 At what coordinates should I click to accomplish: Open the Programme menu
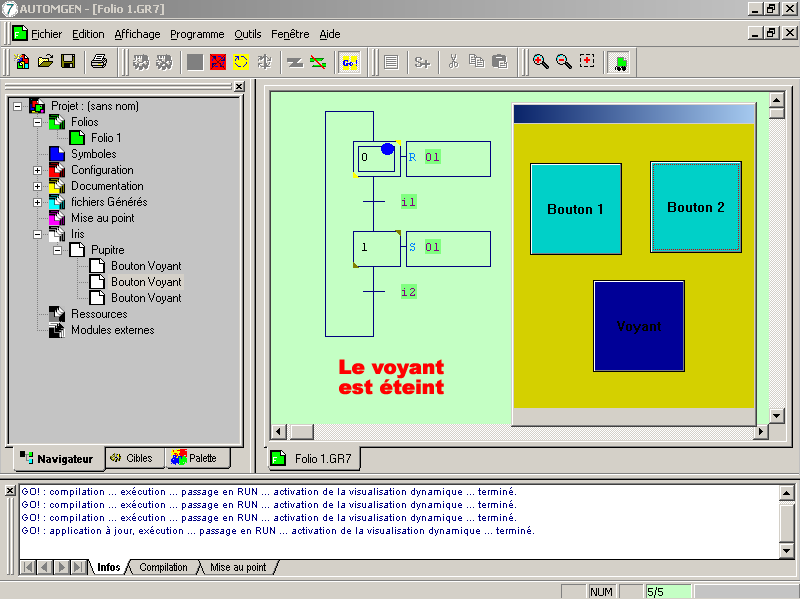click(197, 34)
